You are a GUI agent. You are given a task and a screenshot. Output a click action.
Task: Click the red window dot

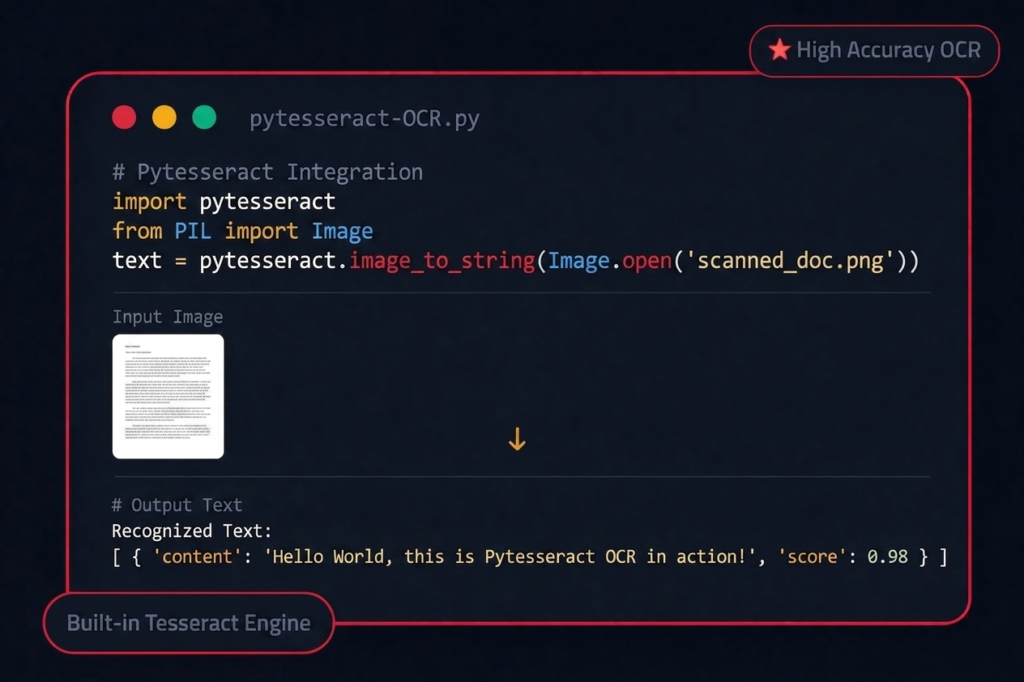(x=124, y=118)
